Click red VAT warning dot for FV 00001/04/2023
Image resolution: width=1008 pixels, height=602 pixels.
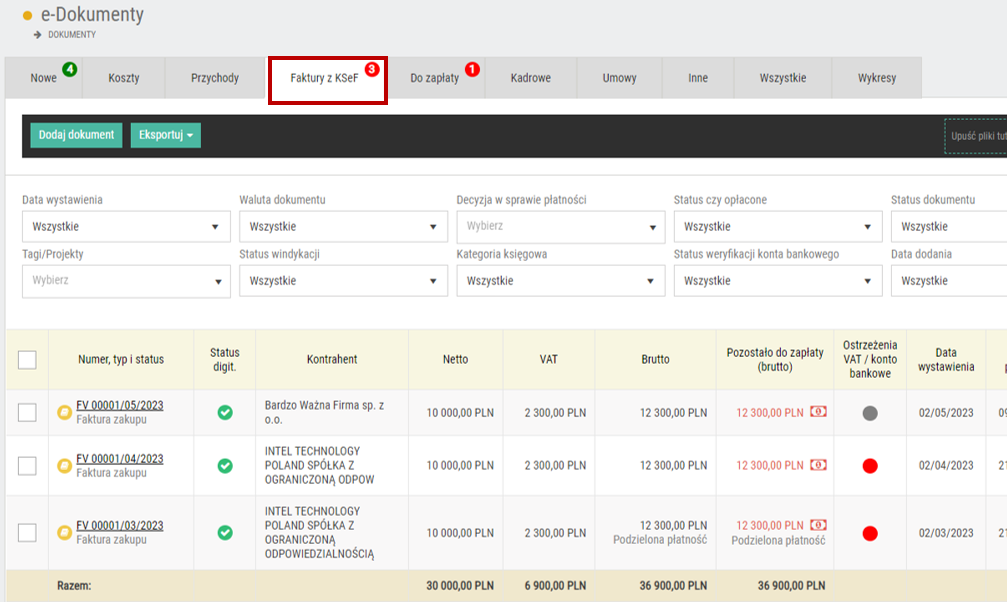[x=870, y=466]
